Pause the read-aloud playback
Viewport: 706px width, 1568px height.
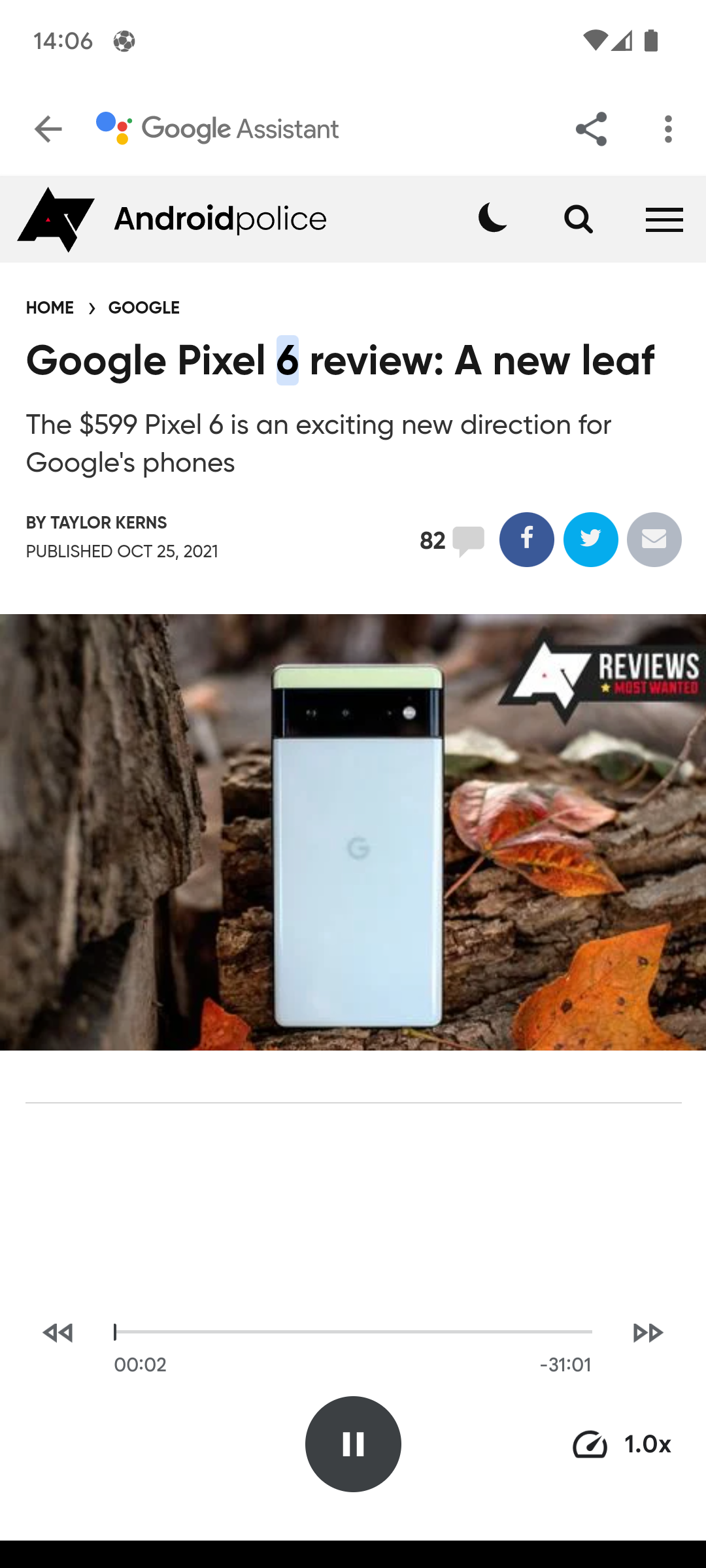pos(353,1444)
